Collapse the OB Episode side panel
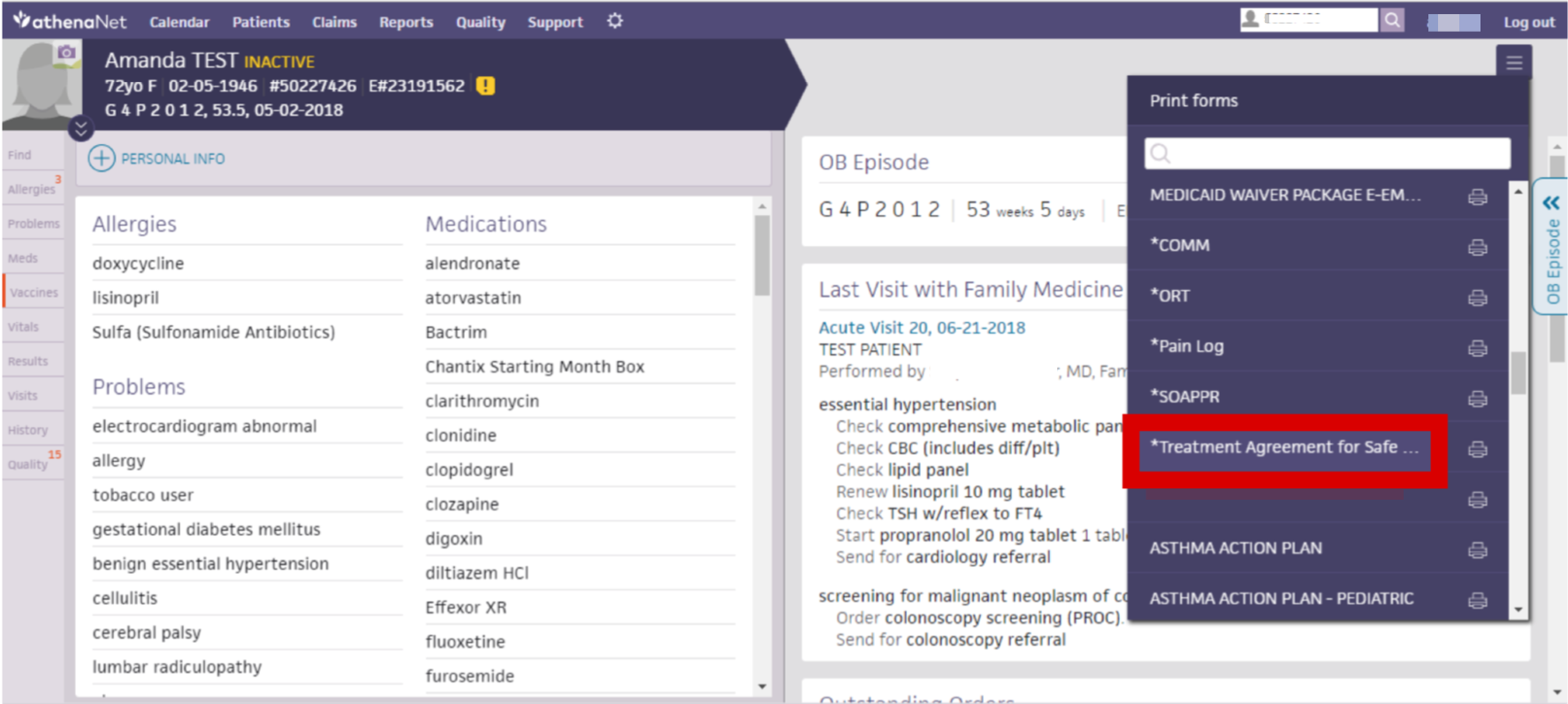 click(1551, 203)
